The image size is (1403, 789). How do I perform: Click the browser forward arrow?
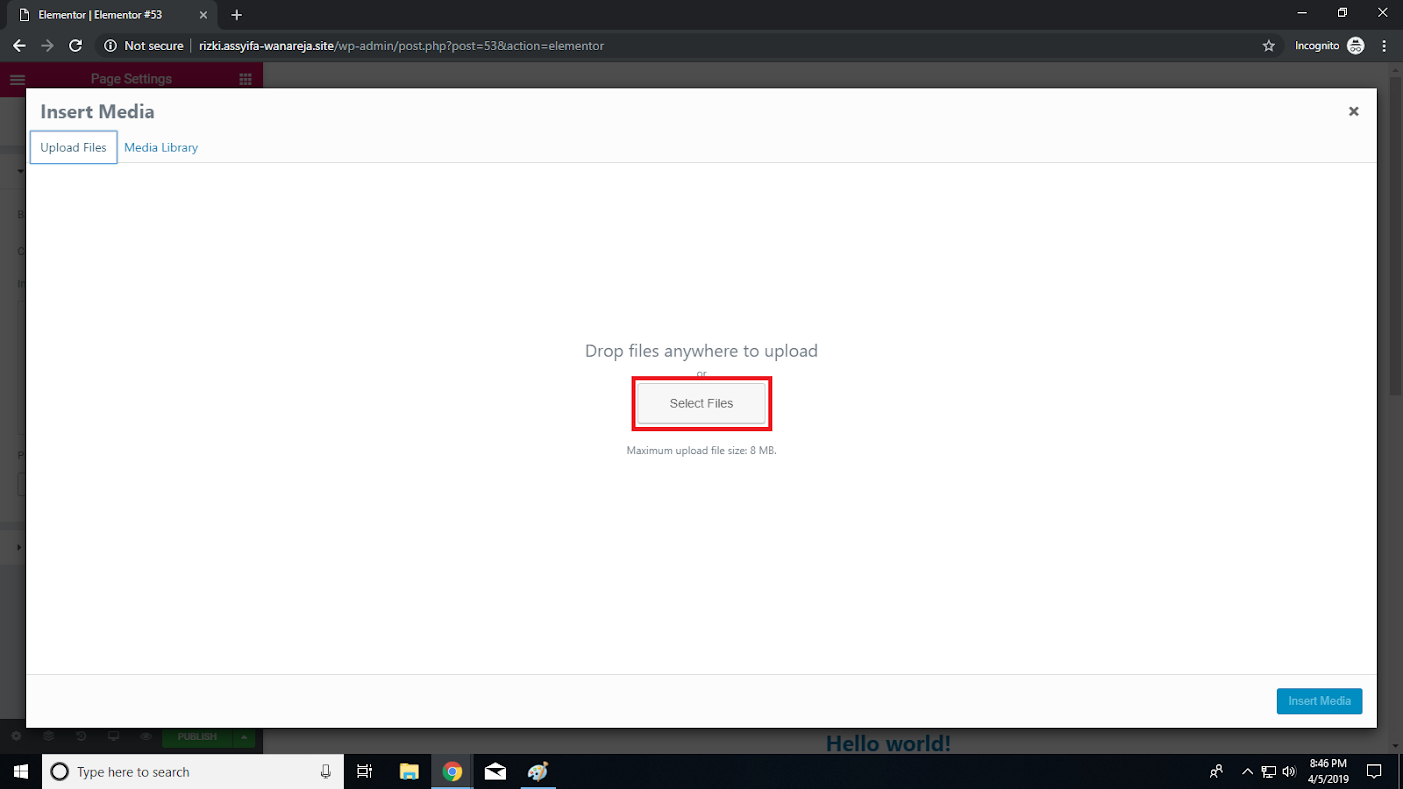47,46
